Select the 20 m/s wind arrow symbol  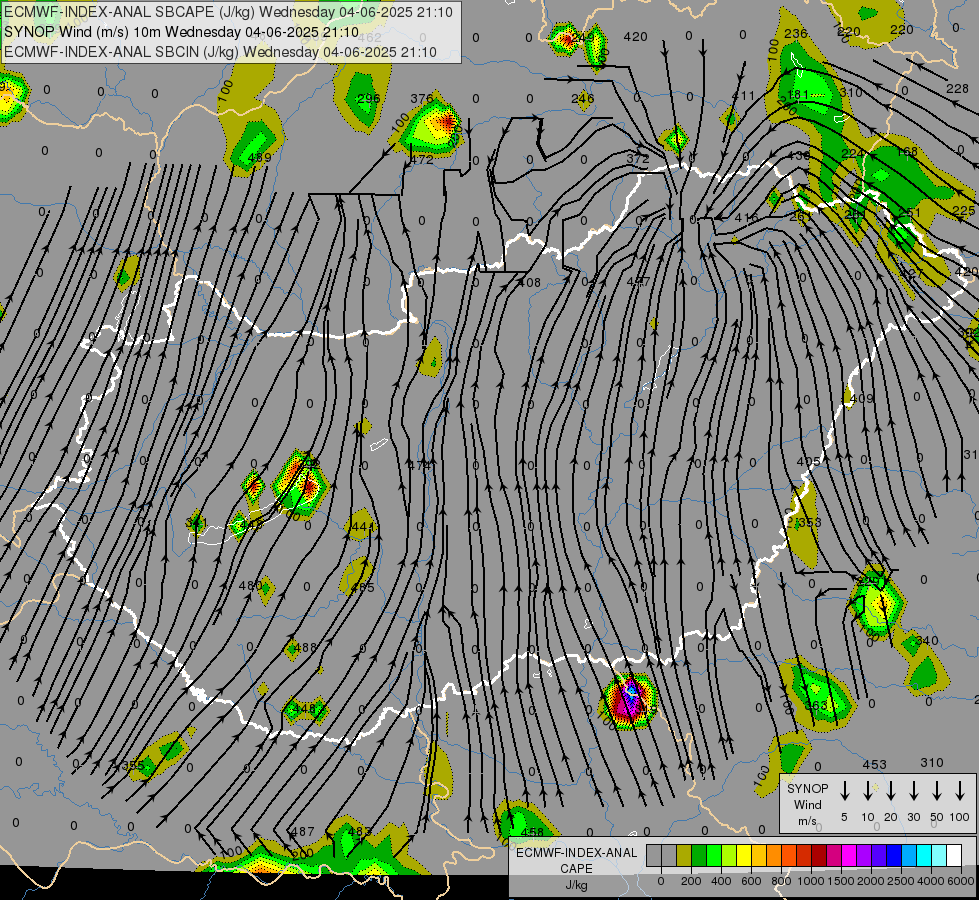(891, 791)
